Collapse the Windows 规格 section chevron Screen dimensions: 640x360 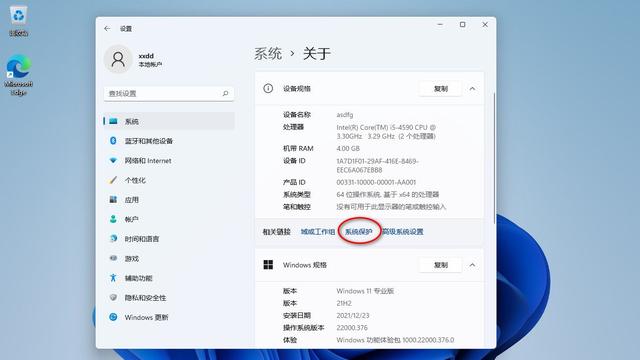[x=472, y=265]
